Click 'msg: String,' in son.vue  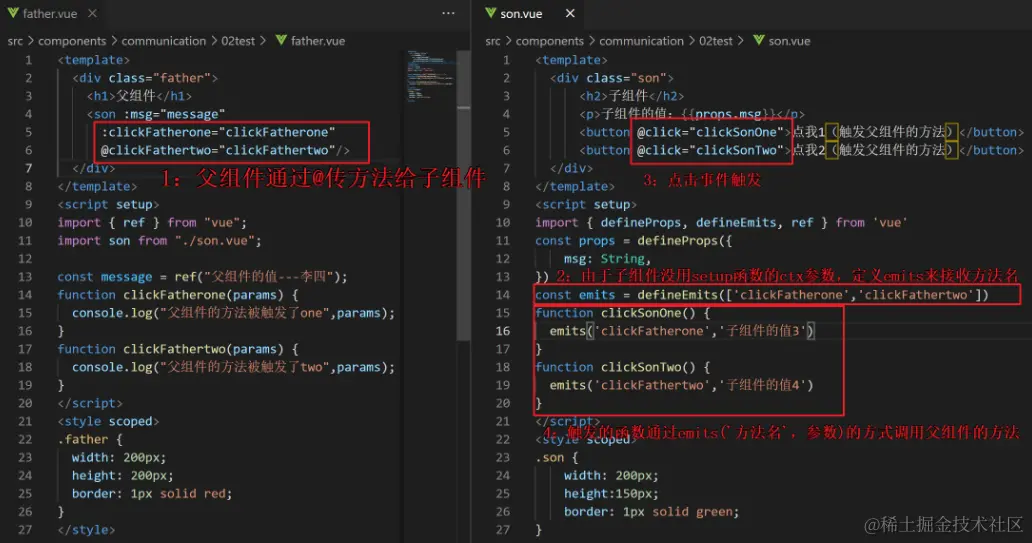tap(607, 259)
